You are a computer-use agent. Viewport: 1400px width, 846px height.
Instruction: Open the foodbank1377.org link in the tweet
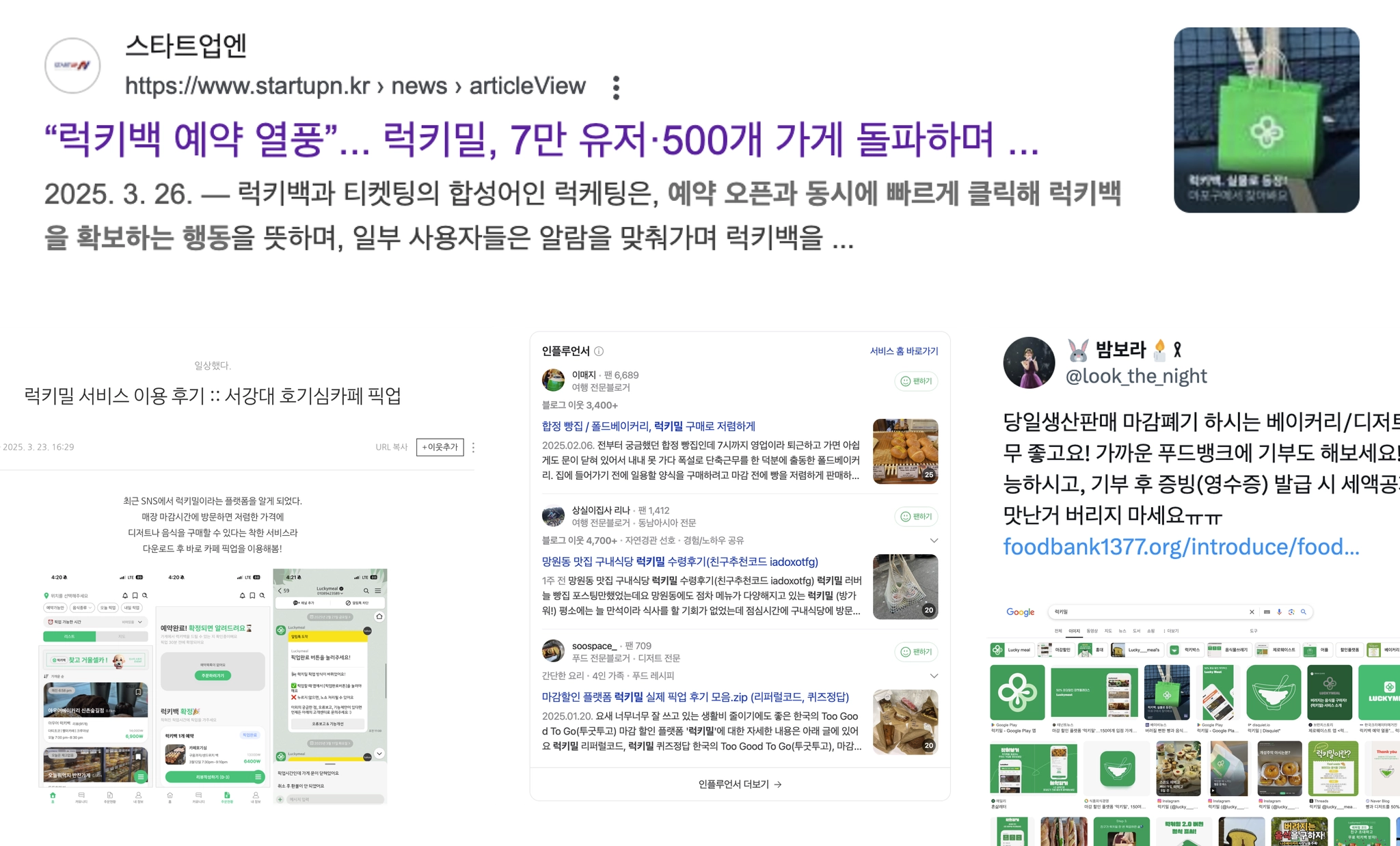coord(1181,547)
